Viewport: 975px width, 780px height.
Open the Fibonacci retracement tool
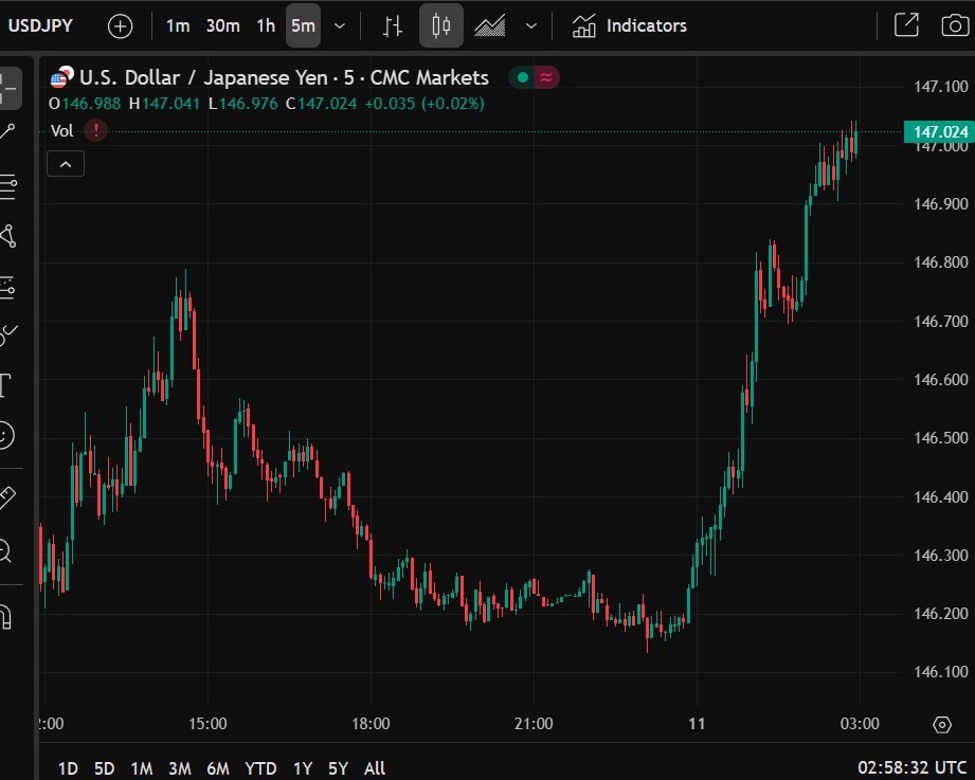[8, 185]
